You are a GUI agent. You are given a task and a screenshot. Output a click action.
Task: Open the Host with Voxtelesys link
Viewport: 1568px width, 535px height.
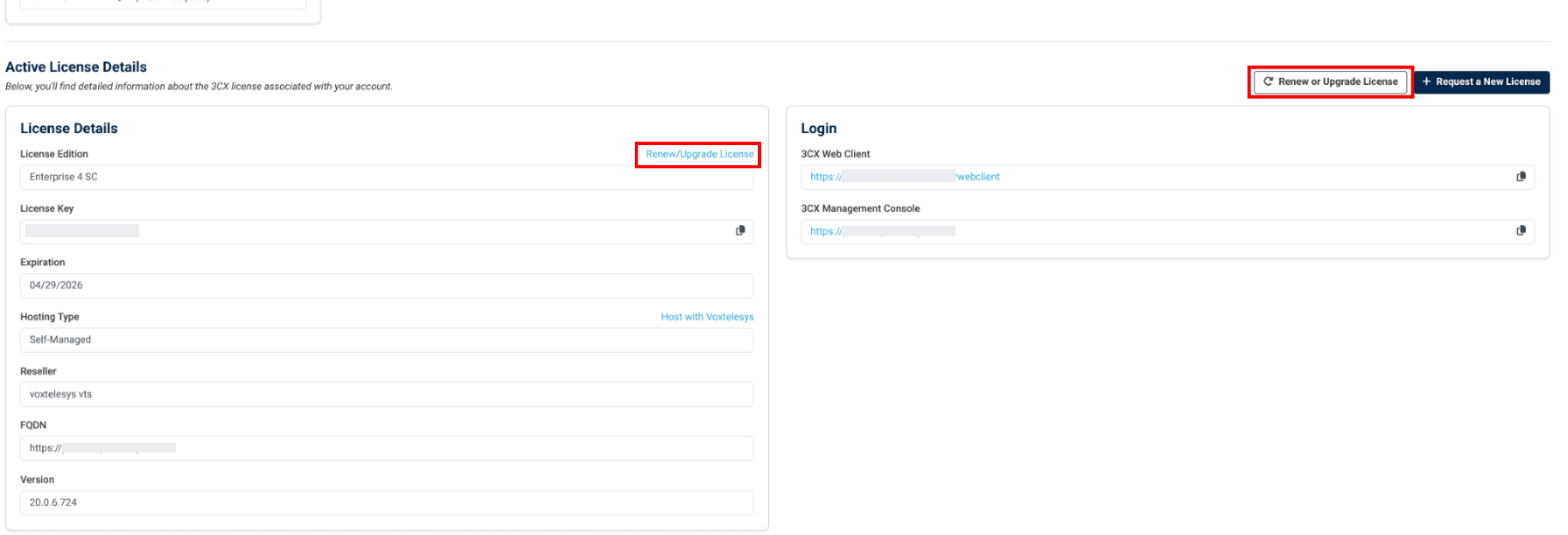(707, 317)
